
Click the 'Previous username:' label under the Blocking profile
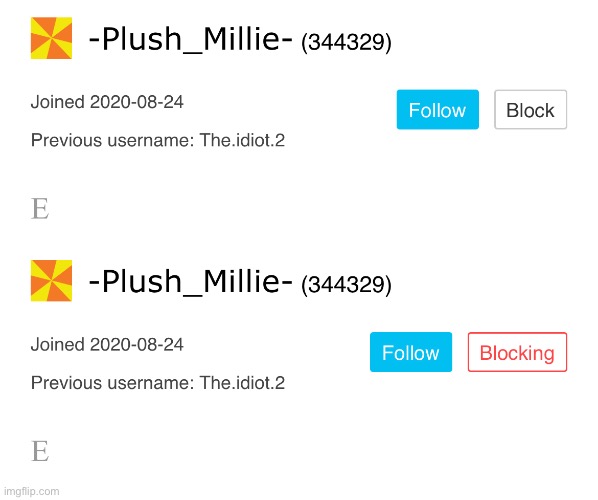(113, 383)
